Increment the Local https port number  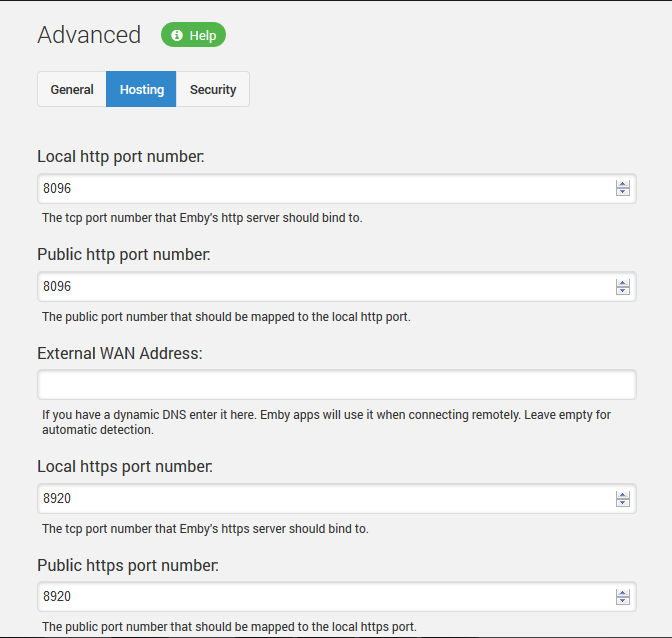tap(623, 495)
